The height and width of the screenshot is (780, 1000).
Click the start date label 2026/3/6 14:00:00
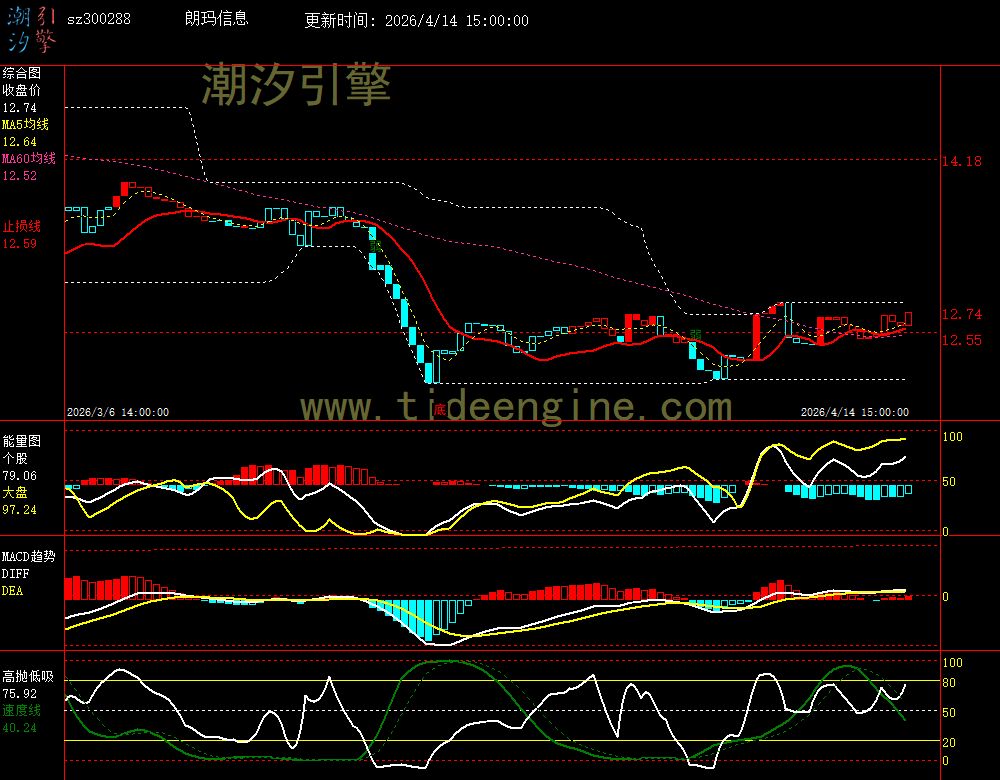[x=118, y=411]
